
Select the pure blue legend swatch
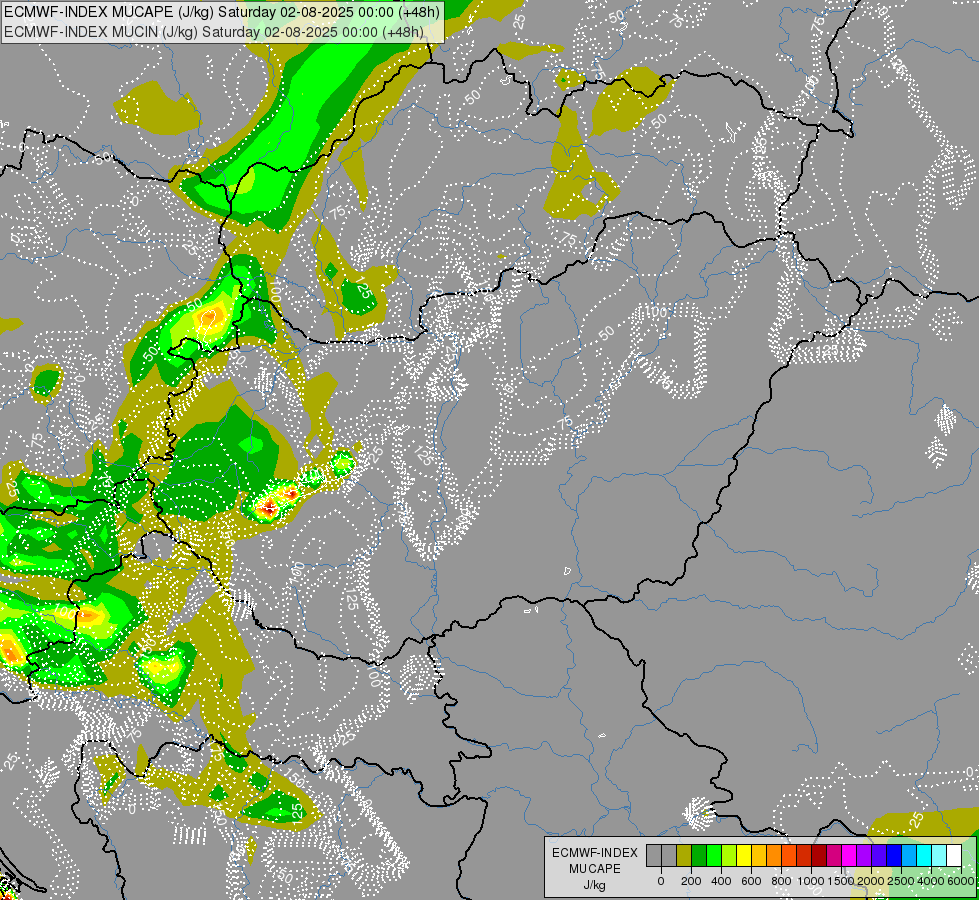pos(895,856)
